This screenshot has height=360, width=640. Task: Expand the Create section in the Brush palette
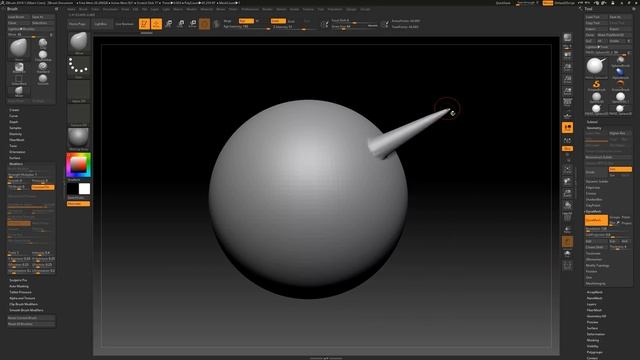click(14, 110)
